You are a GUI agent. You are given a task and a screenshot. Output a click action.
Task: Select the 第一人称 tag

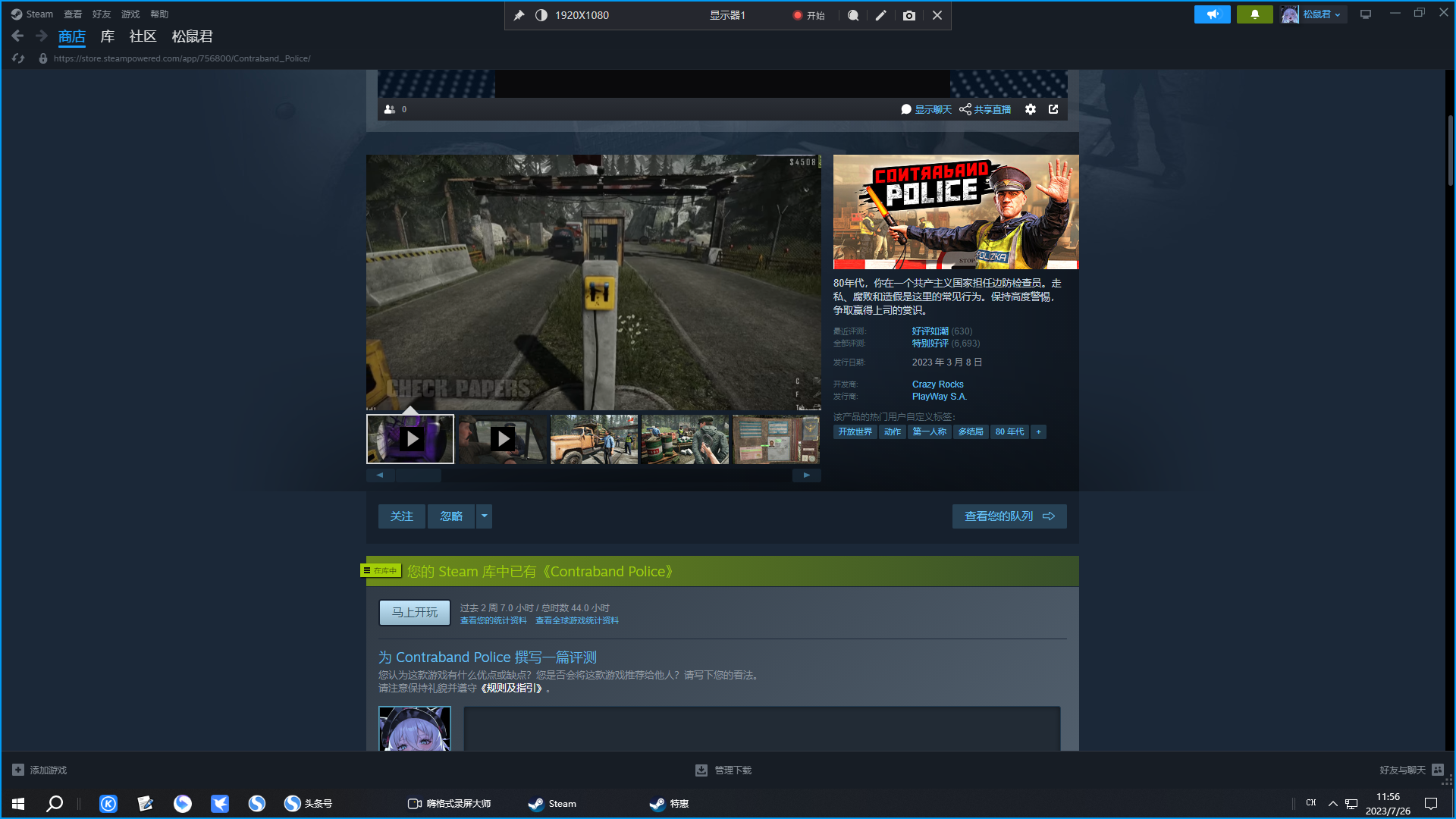pyautogui.click(x=929, y=431)
